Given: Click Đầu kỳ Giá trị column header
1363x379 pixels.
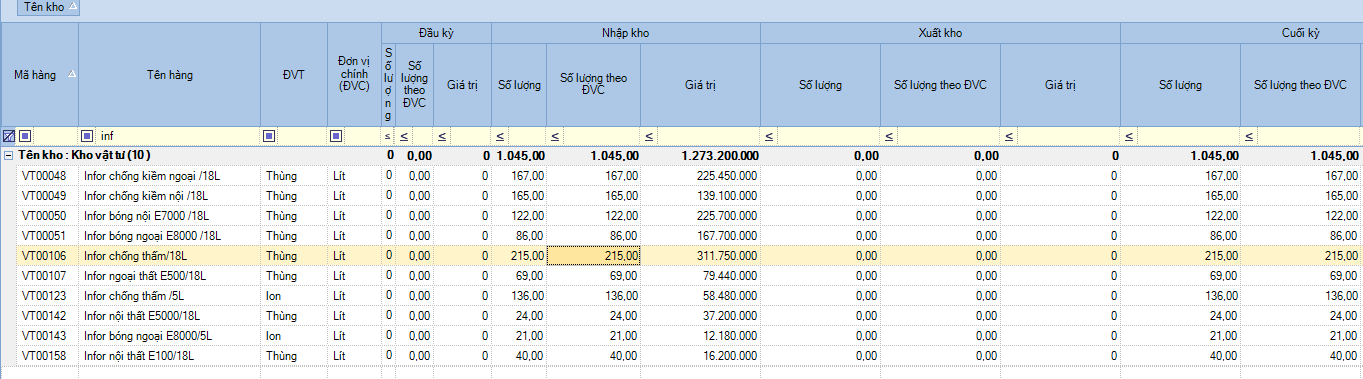Looking at the screenshot, I should point(462,85).
